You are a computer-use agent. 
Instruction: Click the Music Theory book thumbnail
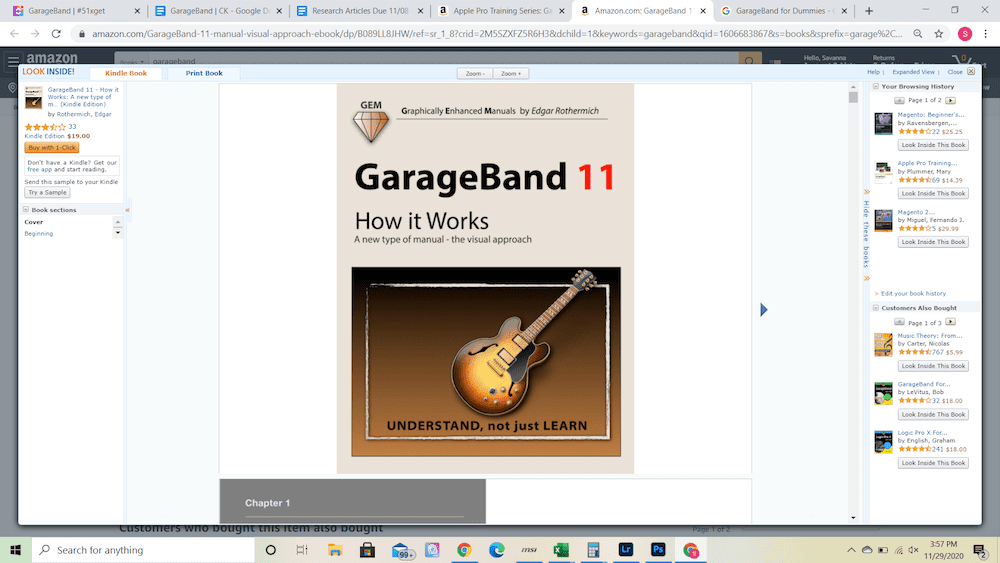pos(883,345)
